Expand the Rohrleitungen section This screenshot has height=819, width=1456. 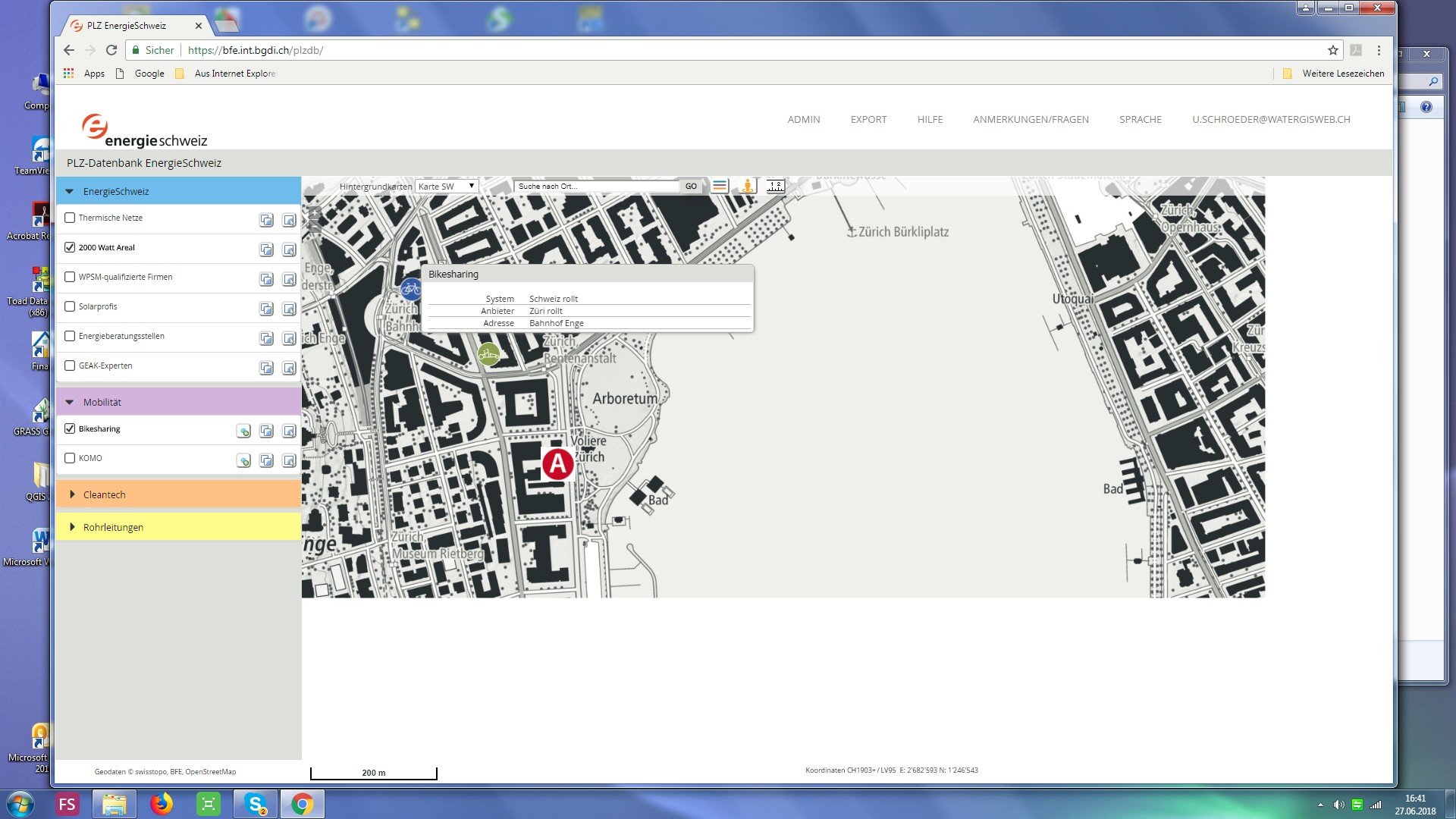tap(179, 527)
